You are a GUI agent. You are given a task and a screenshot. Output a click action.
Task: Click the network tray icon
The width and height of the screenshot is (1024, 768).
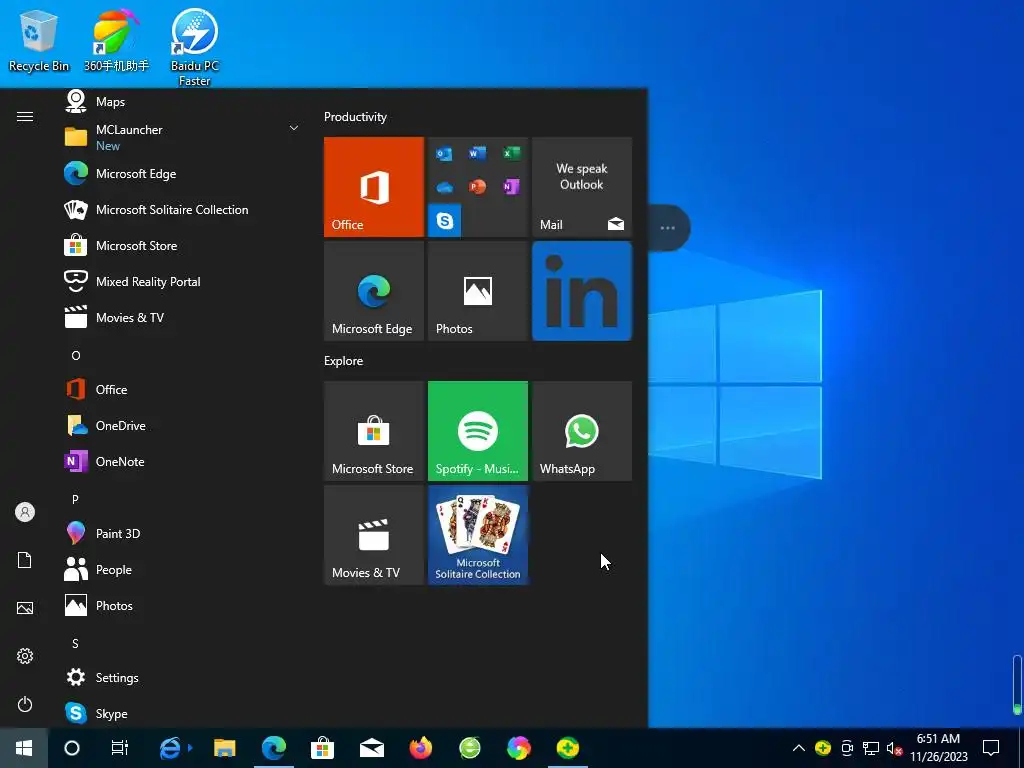click(x=871, y=748)
